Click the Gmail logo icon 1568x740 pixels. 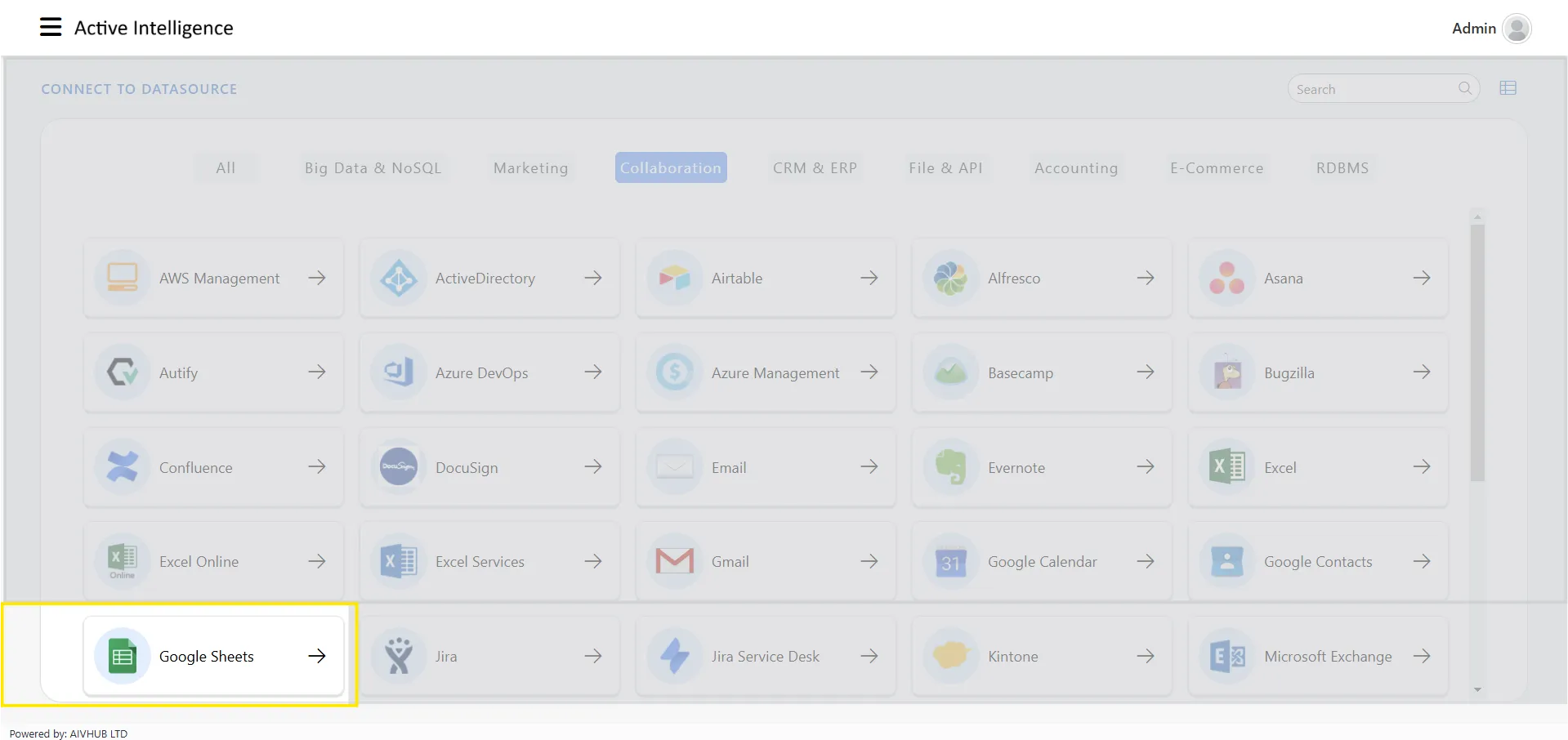coord(675,561)
